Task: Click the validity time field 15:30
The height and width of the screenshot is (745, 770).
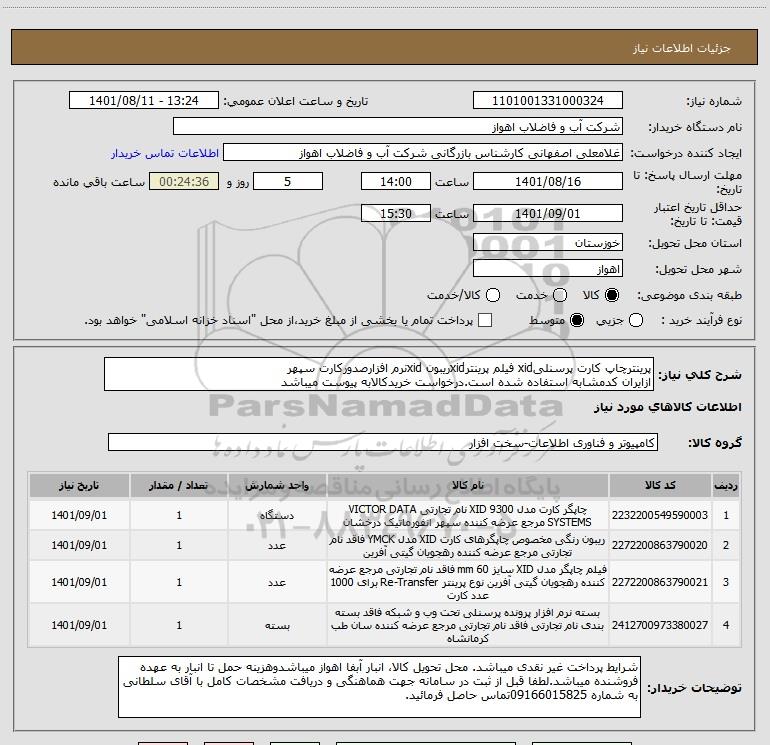Action: (x=396, y=213)
